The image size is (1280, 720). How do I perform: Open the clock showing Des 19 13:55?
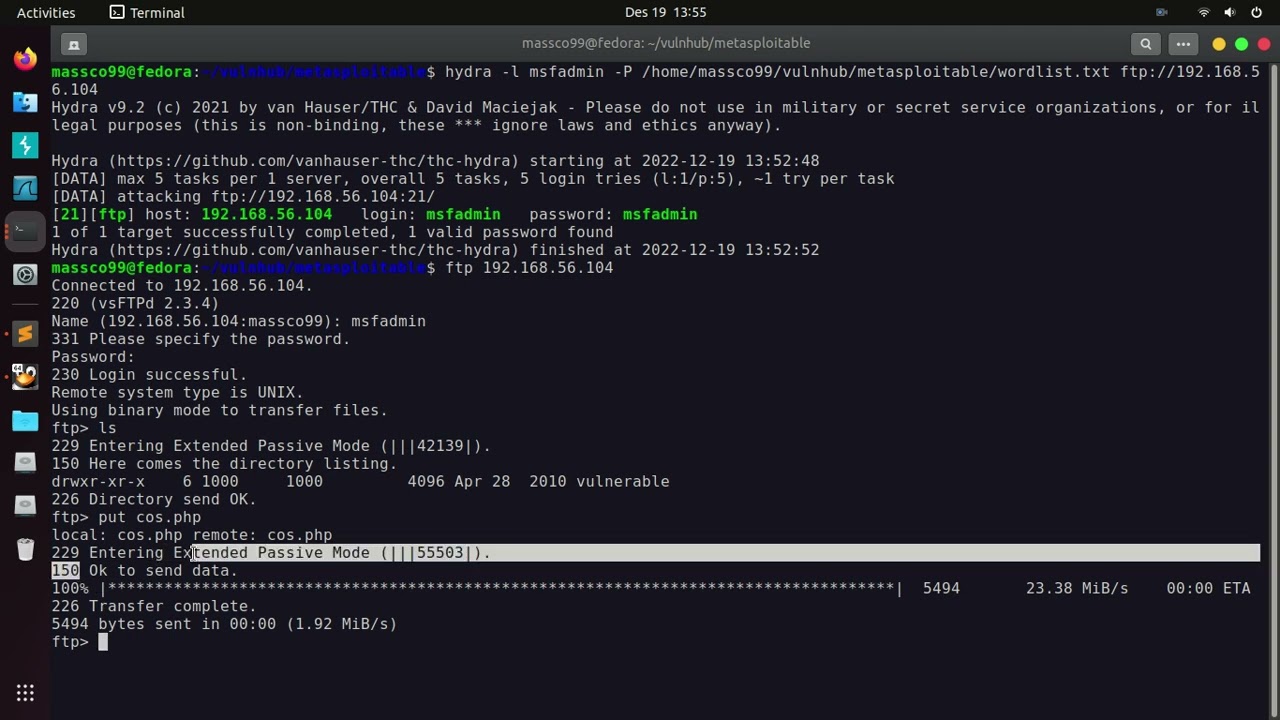[x=666, y=12]
